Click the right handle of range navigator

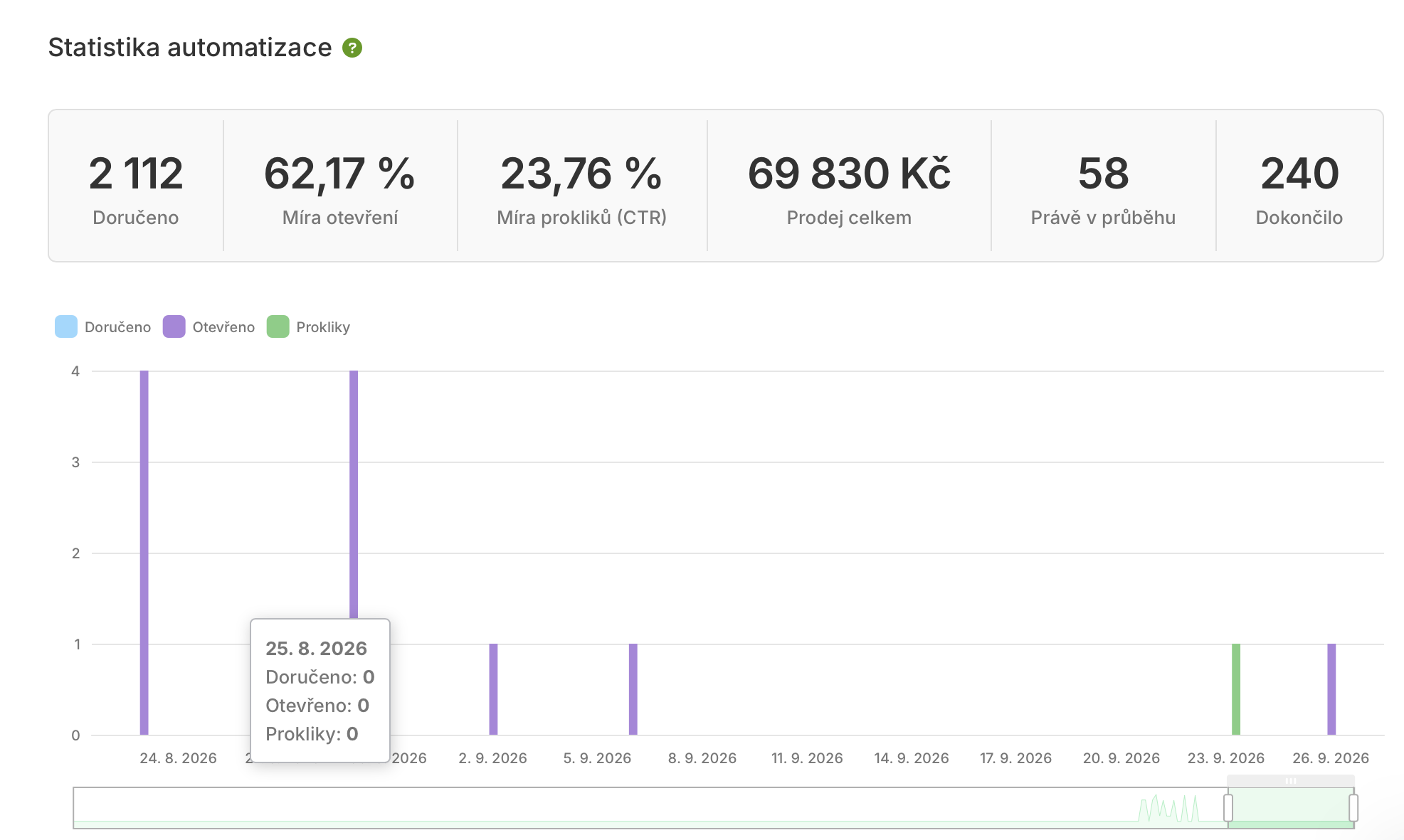1353,808
